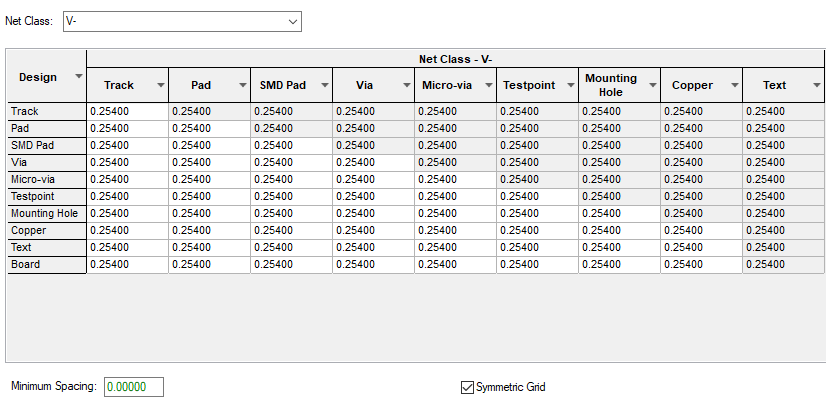Screen dimensions: 826x400
Task: Click the Mounting Hole column dropdown arrow
Action: click(x=652, y=86)
